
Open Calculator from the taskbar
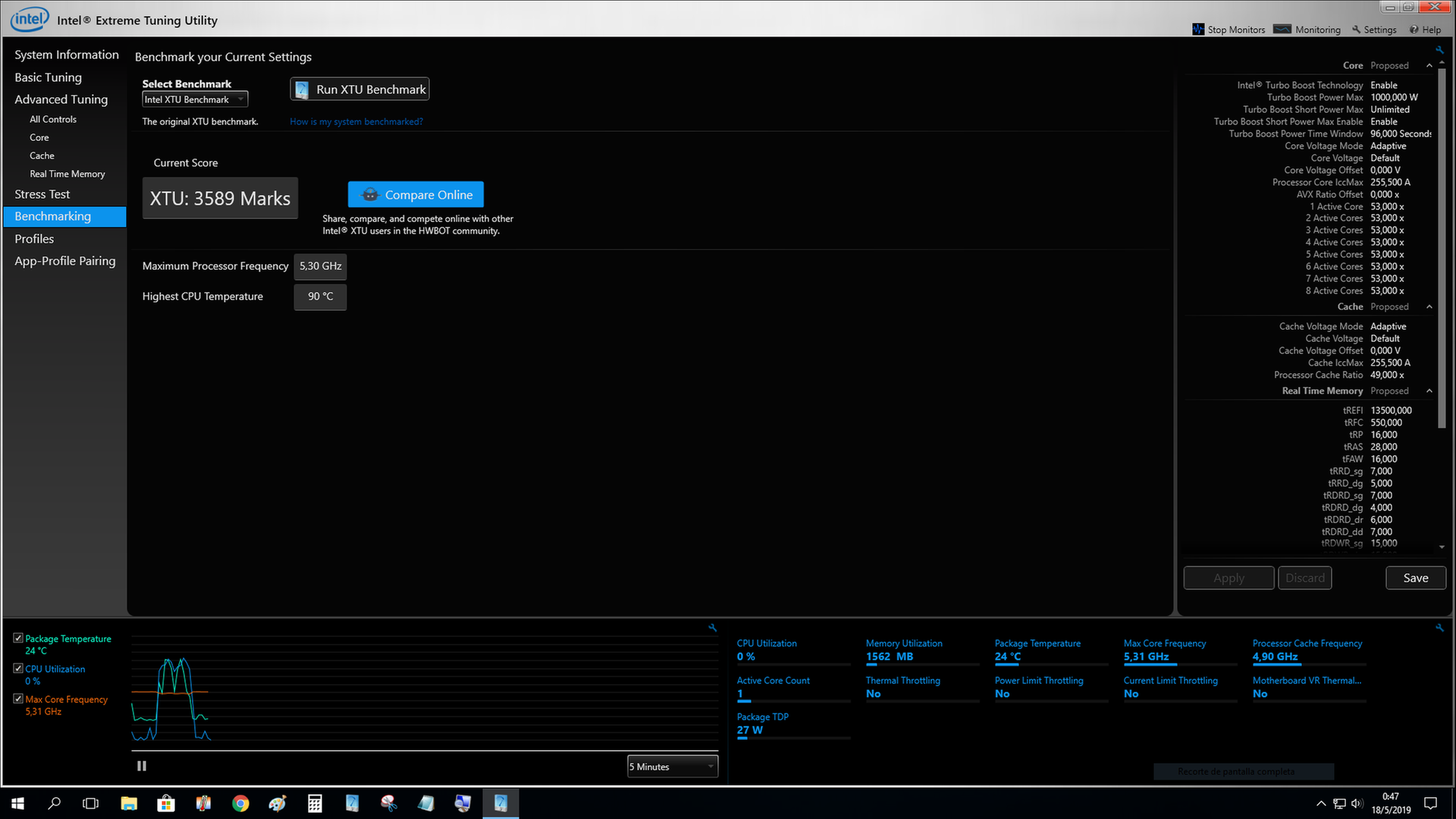tap(315, 803)
